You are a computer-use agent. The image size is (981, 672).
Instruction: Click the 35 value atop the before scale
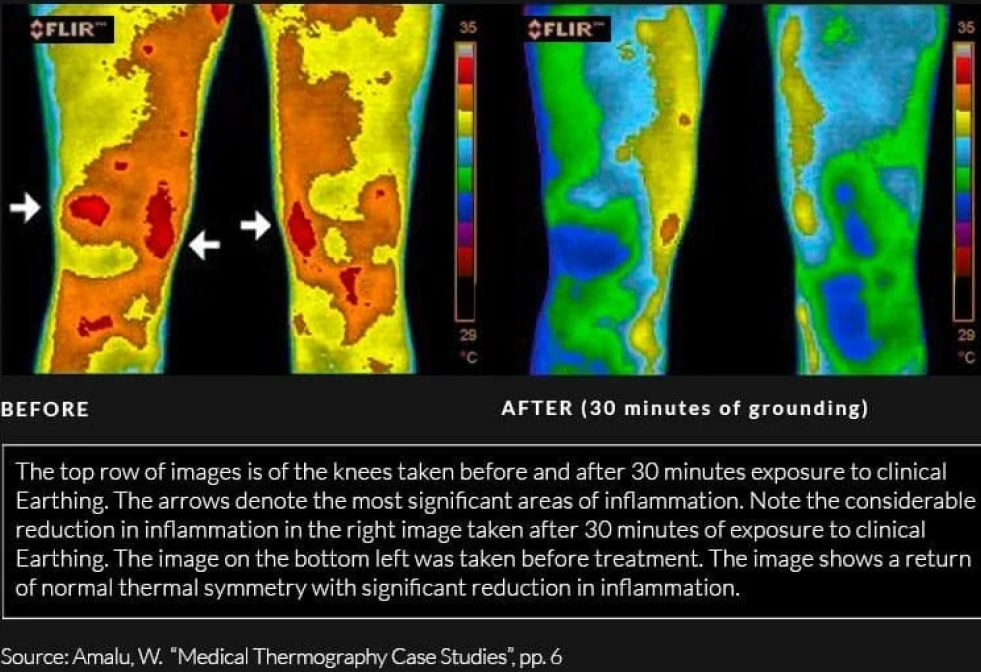tap(467, 28)
